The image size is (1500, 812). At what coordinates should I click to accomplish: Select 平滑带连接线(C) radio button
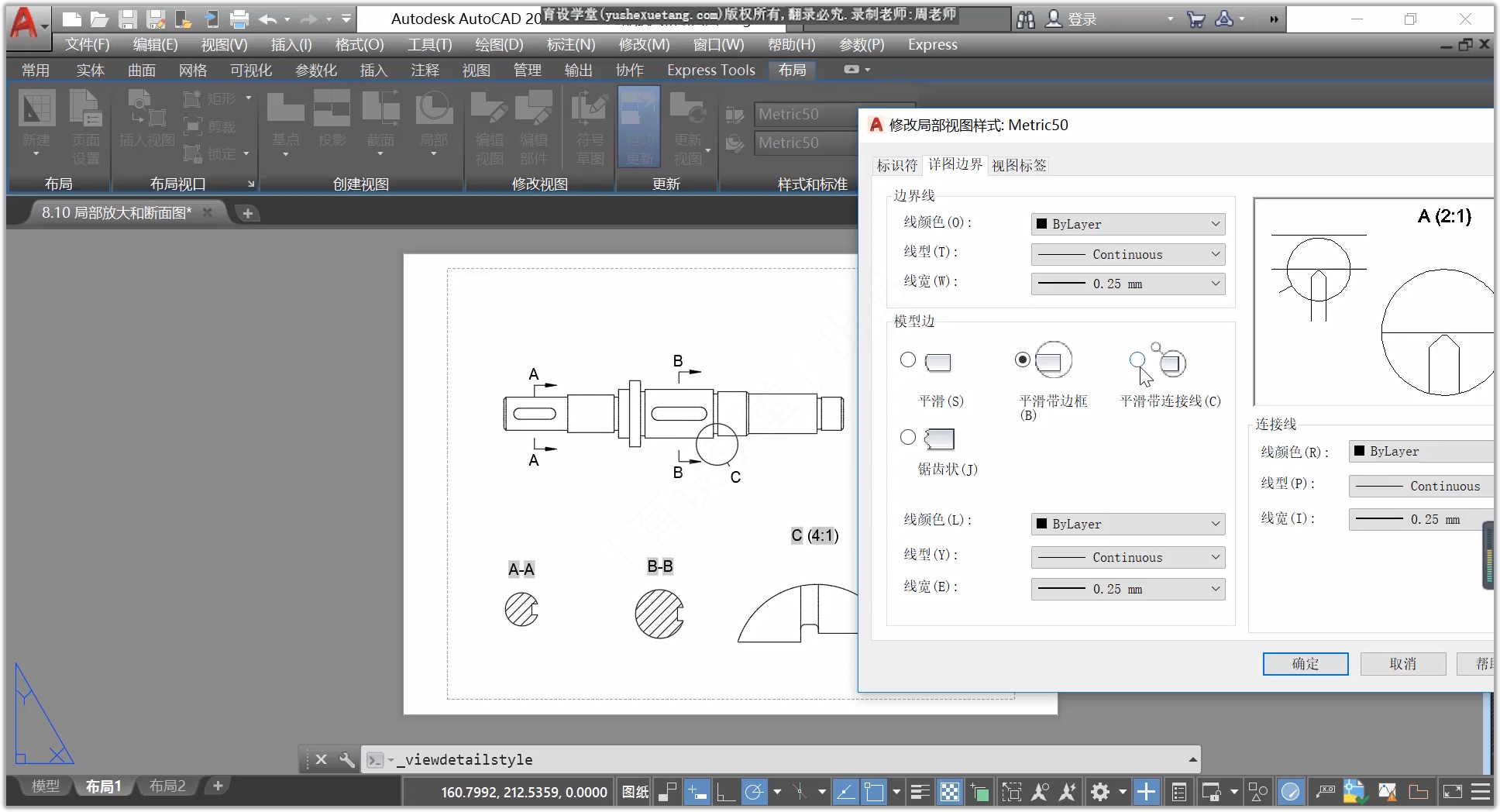pyautogui.click(x=1137, y=360)
